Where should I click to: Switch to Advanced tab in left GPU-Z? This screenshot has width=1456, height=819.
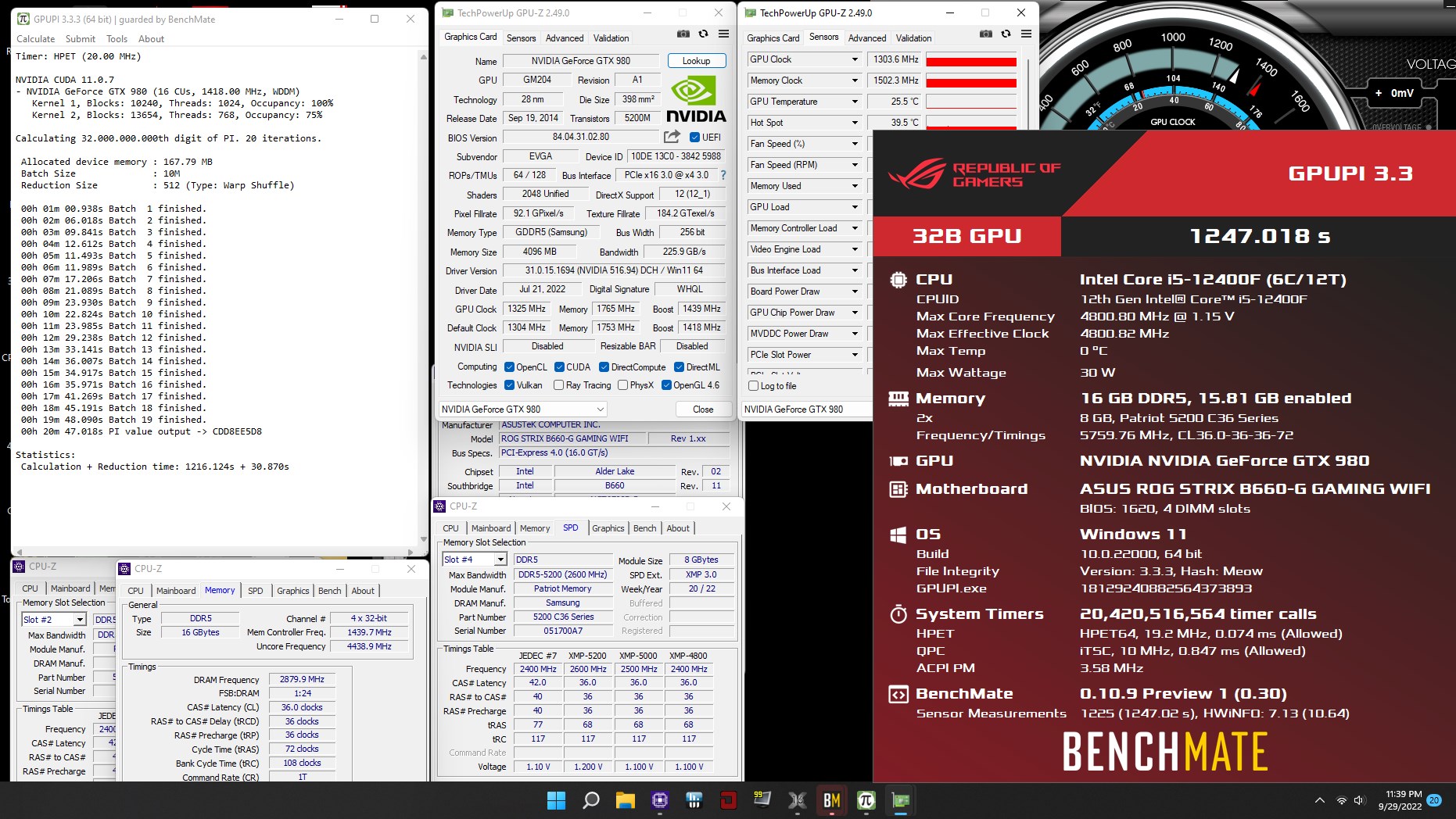(x=565, y=38)
